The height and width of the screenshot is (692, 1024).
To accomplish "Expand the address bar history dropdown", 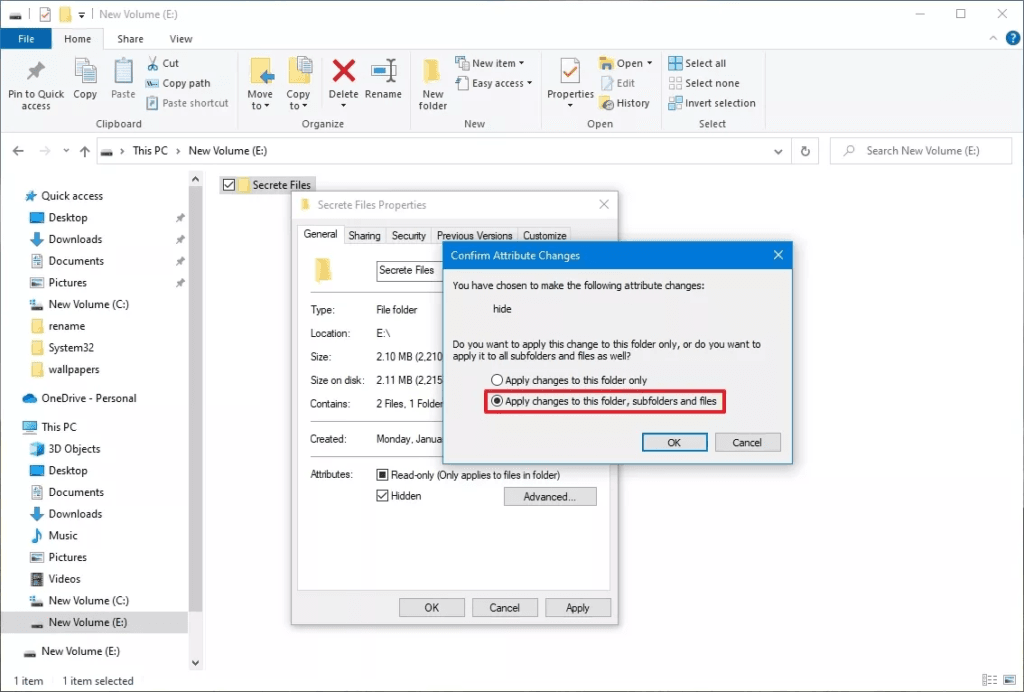I will pos(779,151).
